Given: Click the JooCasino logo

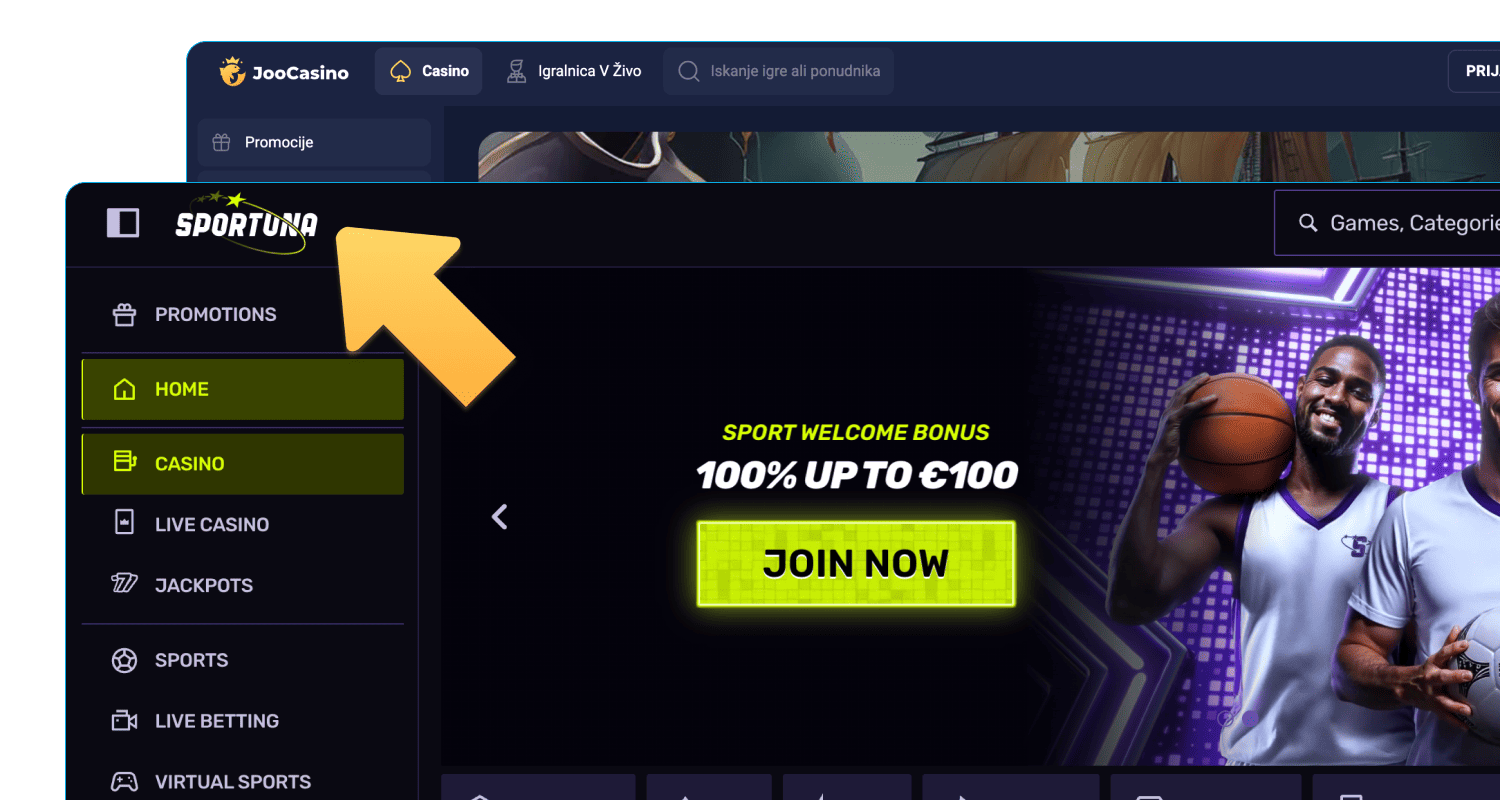Looking at the screenshot, I should [284, 72].
